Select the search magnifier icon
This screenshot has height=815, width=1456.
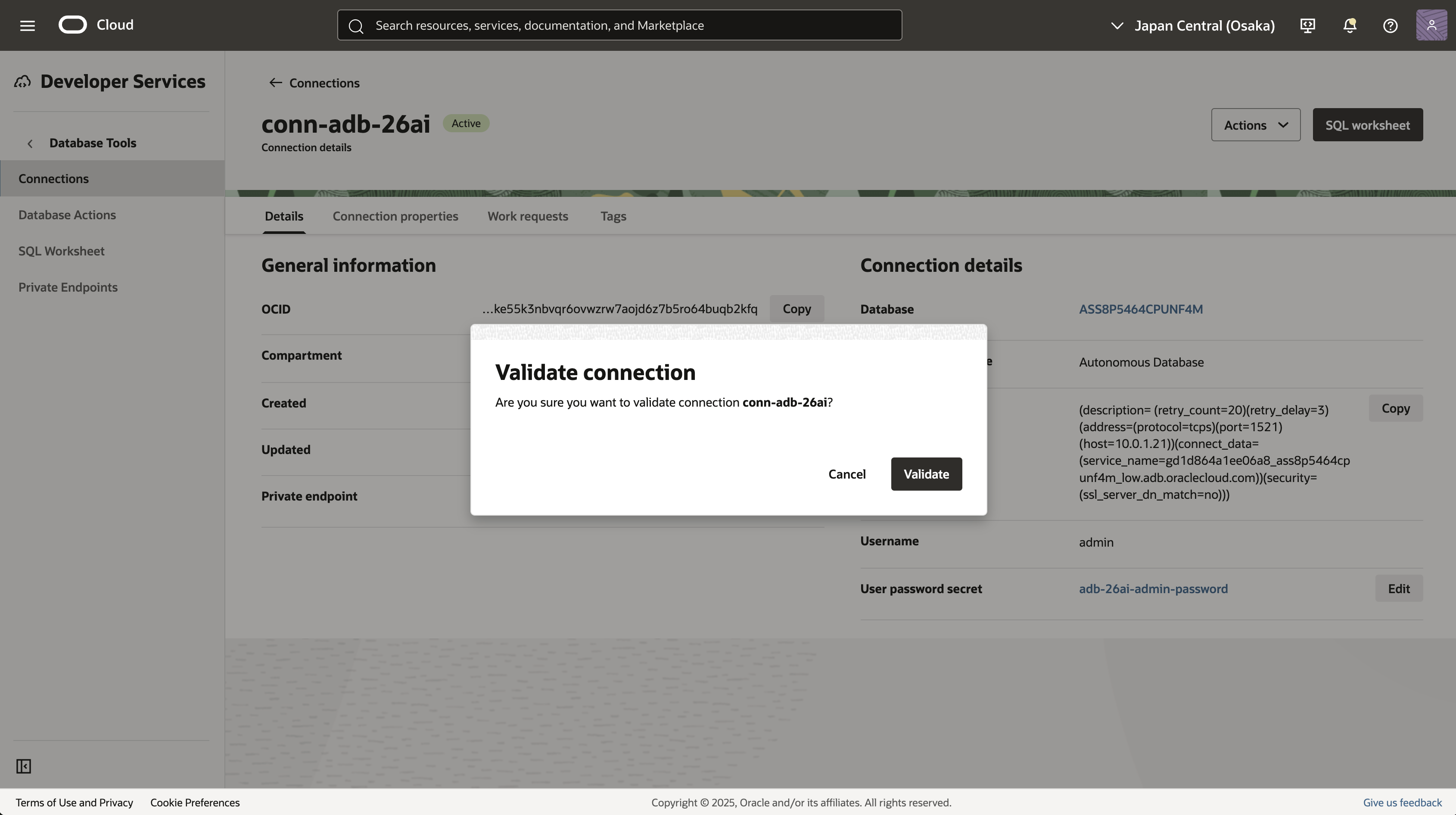(x=356, y=25)
